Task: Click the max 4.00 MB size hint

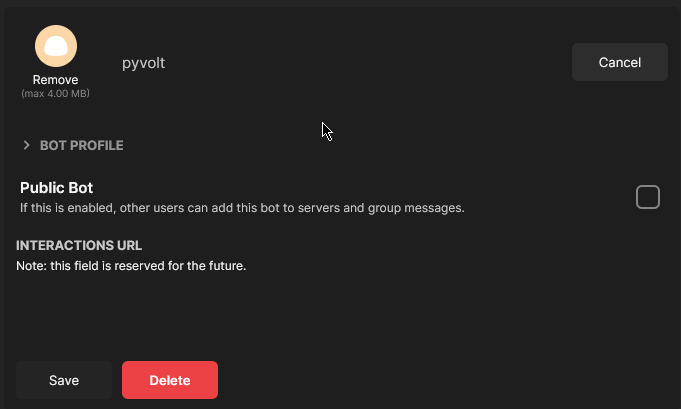Action: (56, 93)
